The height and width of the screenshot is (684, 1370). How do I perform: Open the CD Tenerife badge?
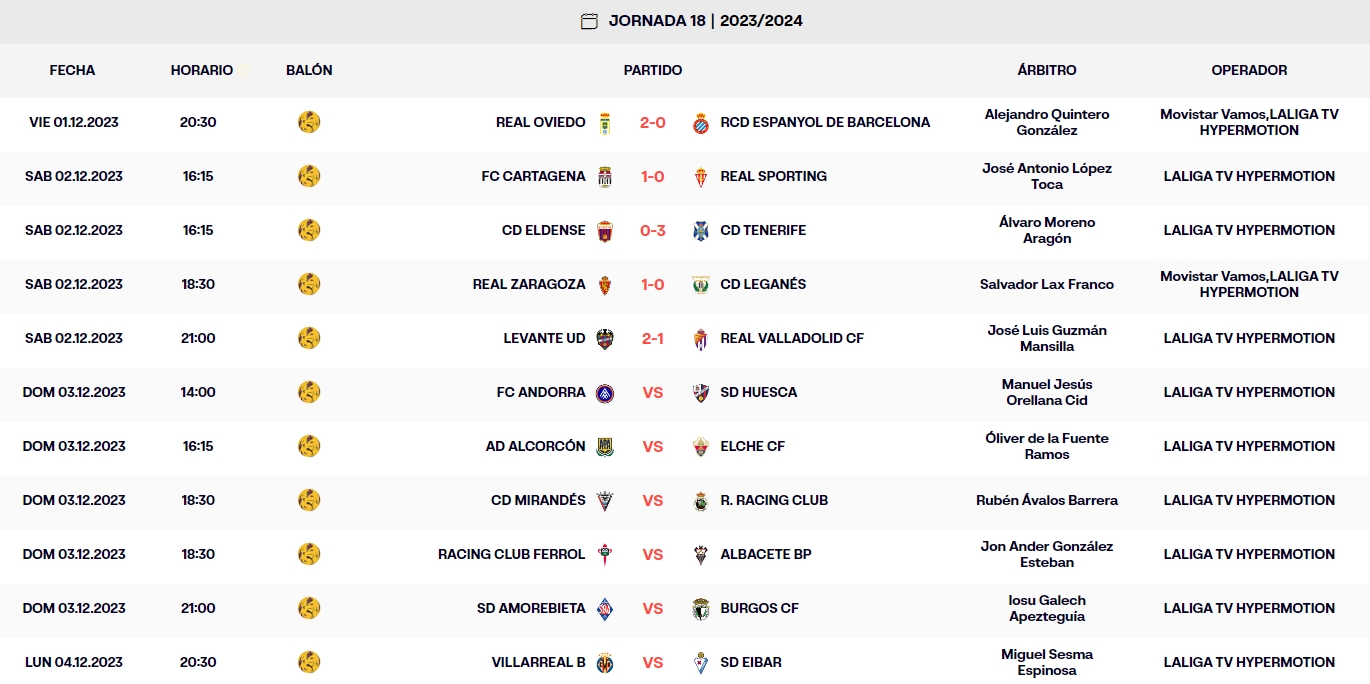698,230
